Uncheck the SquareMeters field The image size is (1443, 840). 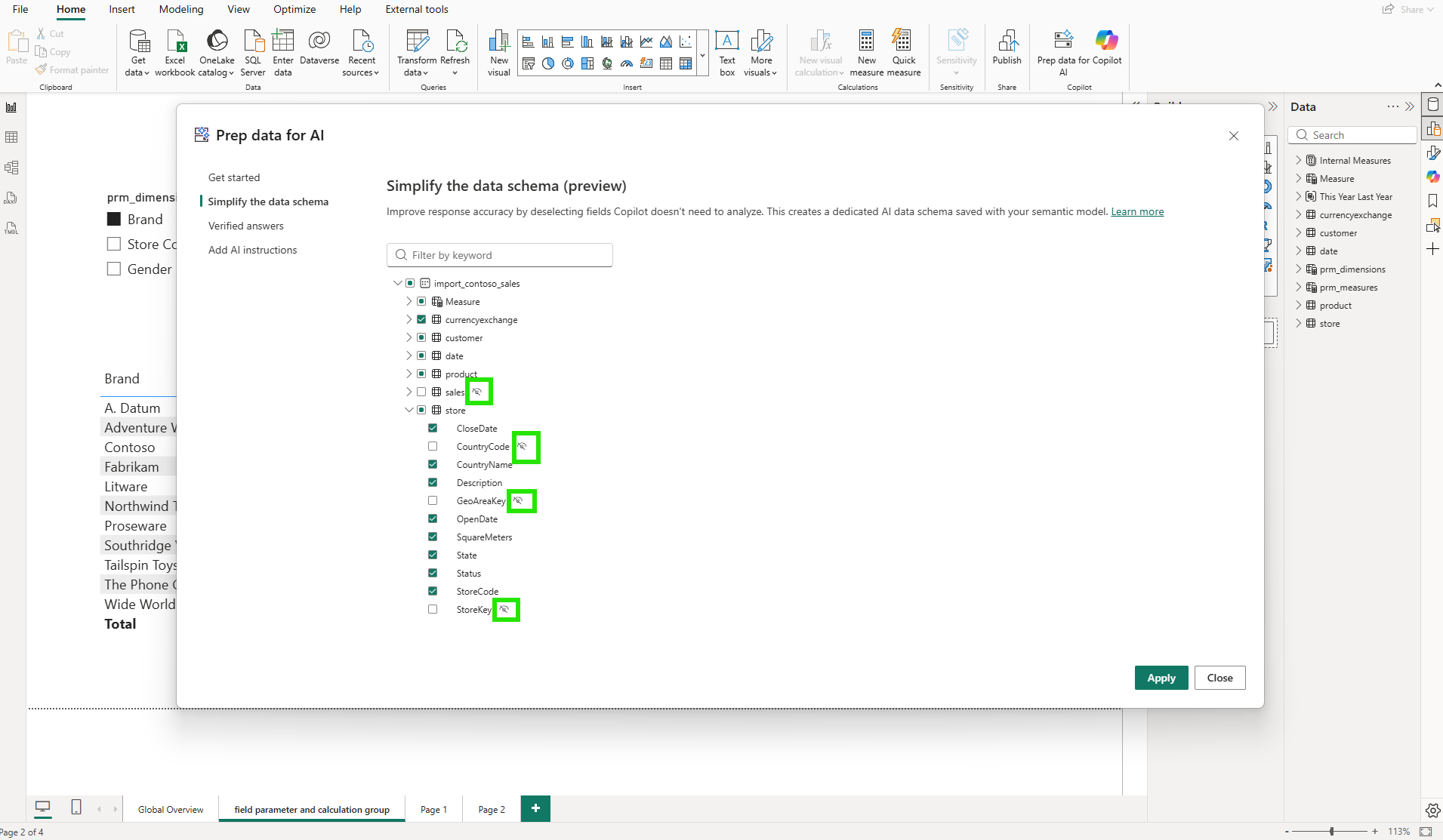pos(433,537)
